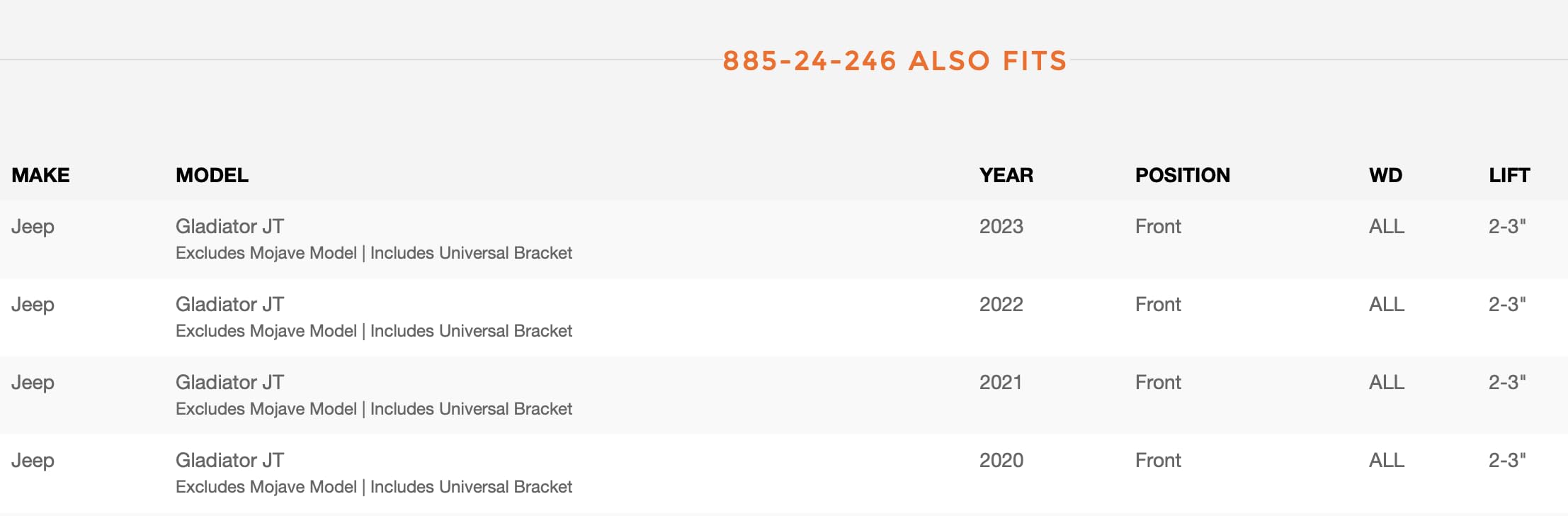Click the YEAR column header
The height and width of the screenshot is (516, 1568).
[1006, 175]
